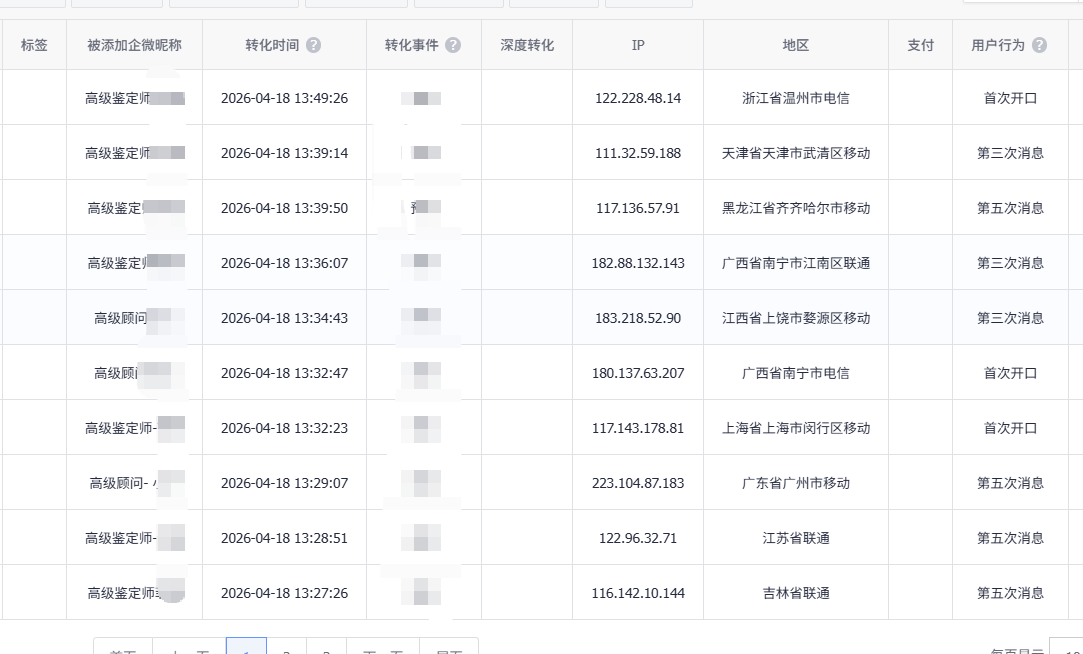Click timestamp 2026-04-18 13:36:07
This screenshot has width=1083, height=654.
pos(284,263)
